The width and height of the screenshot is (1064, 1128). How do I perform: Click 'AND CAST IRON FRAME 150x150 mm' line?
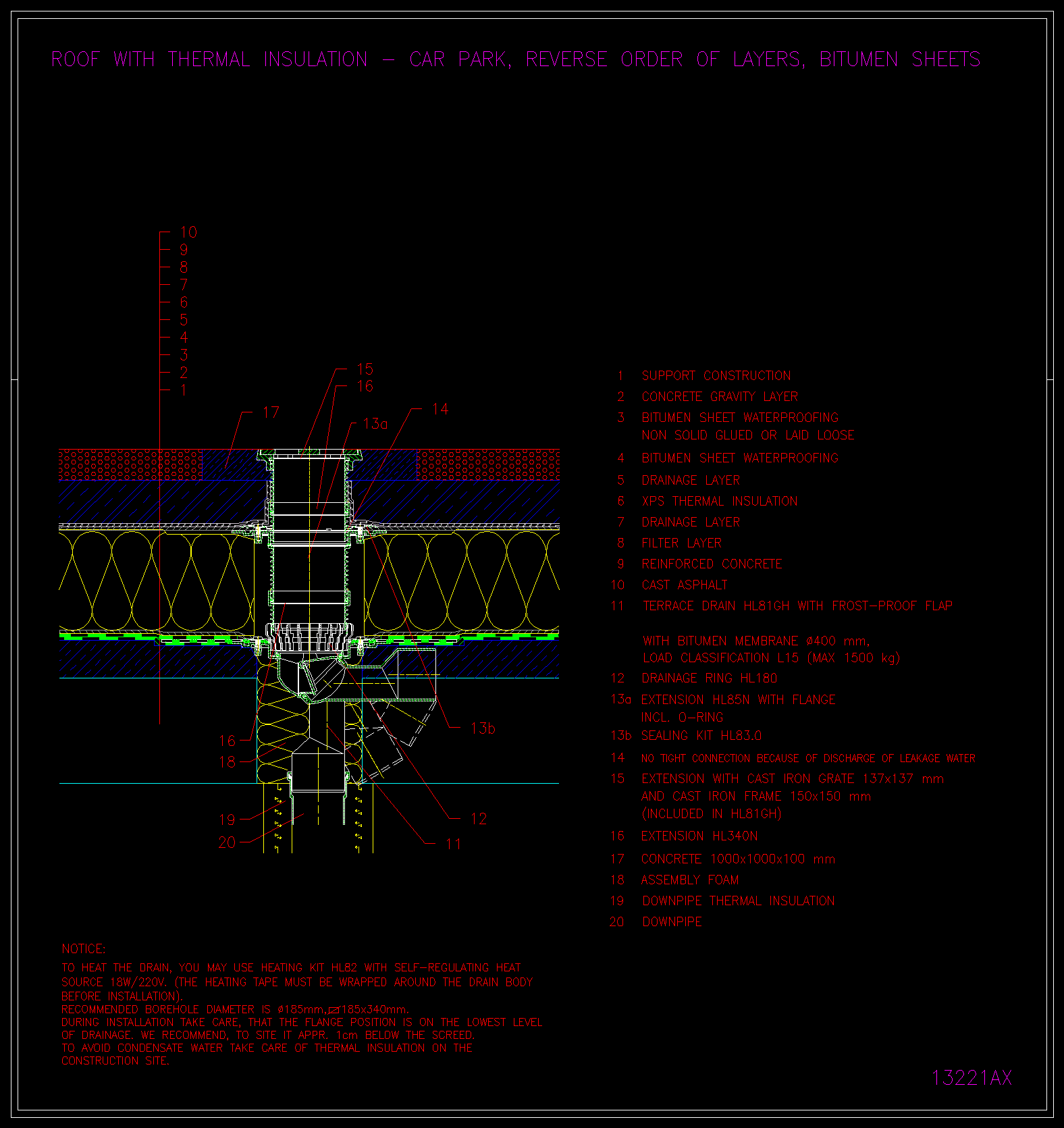tap(756, 797)
